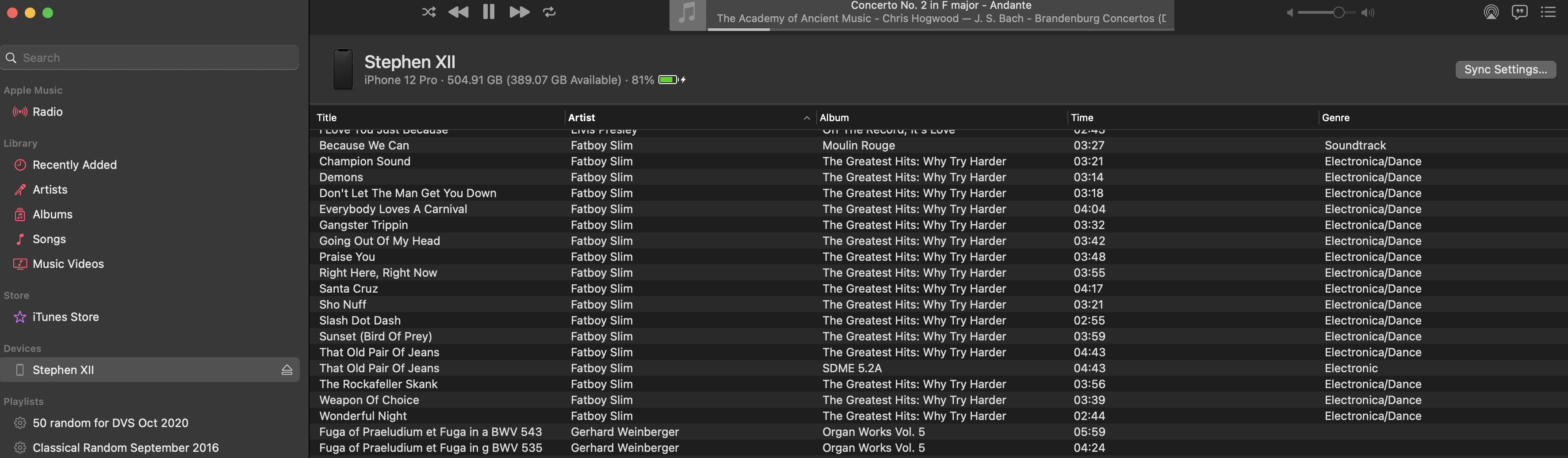Viewport: 1568px width, 458px height.
Task: Select the song Because We Can
Action: point(364,145)
